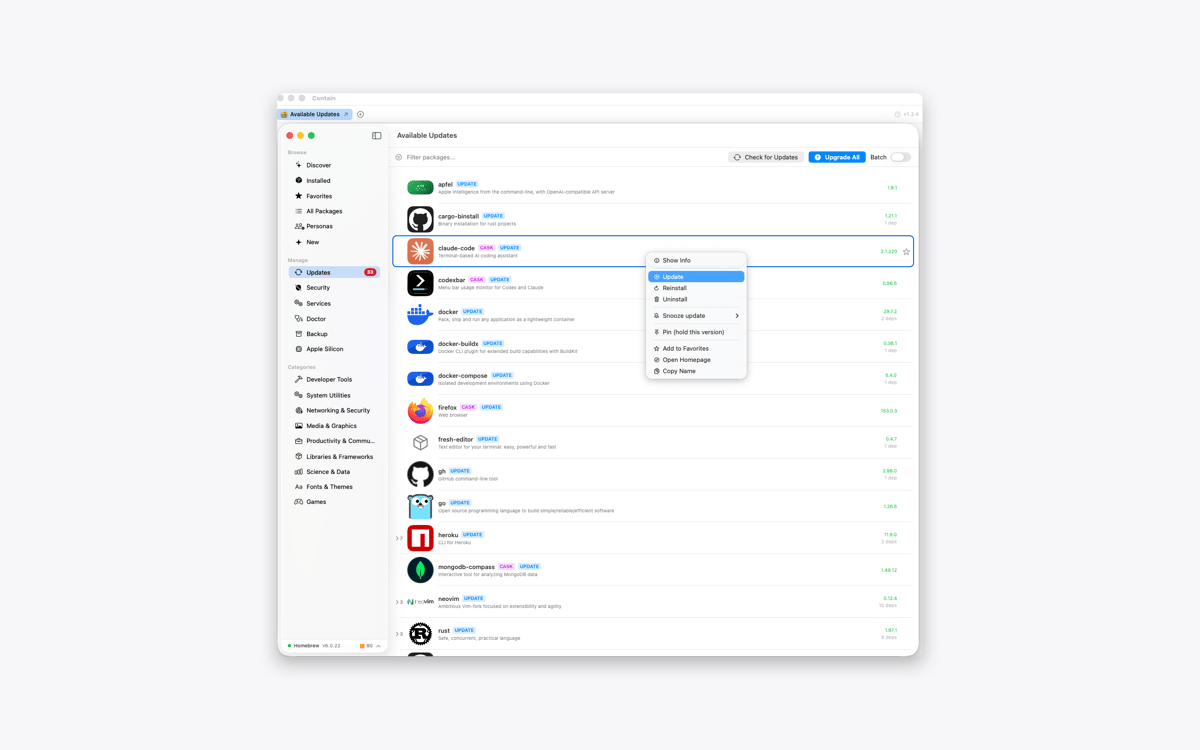
Task: Expand the Snooze update submenu
Action: tap(696, 316)
